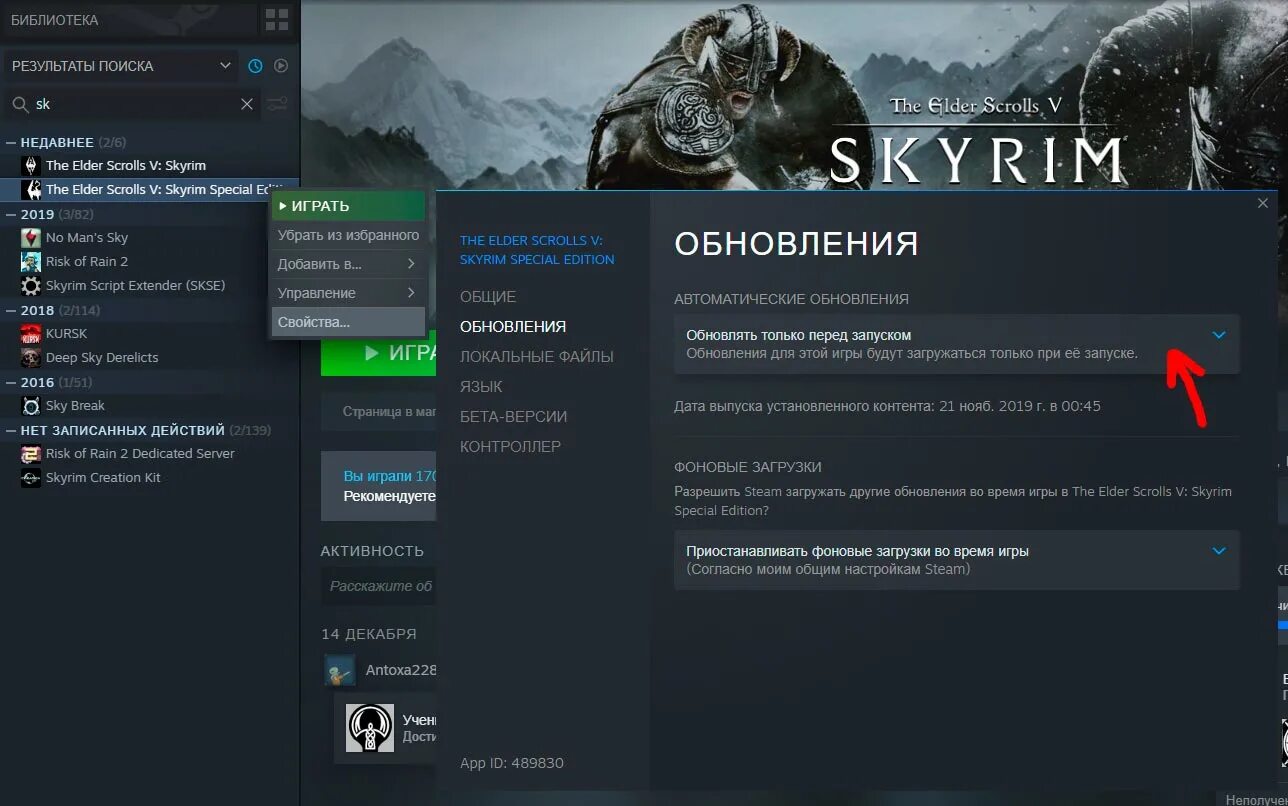Open advanced search filter settings icon
The width and height of the screenshot is (1288, 806).
click(278, 104)
